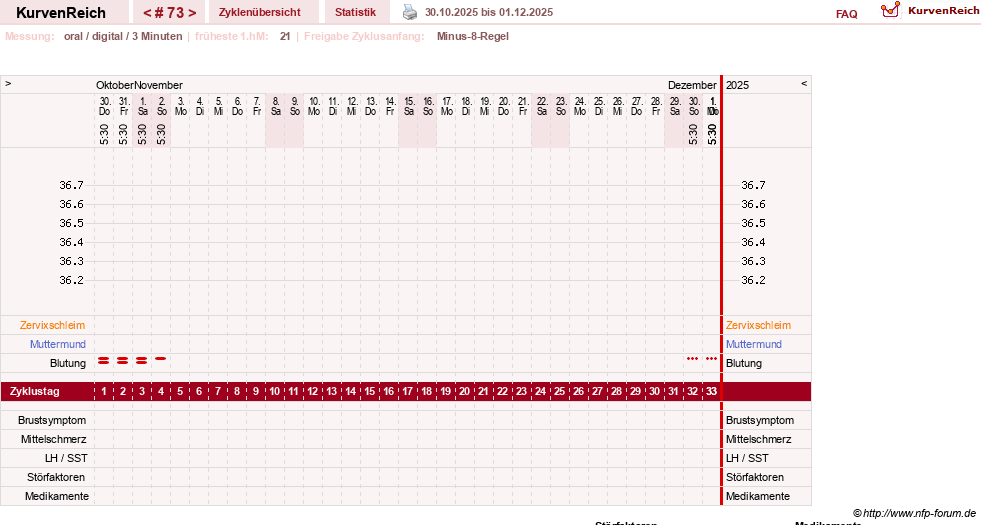981x525 pixels.
Task: Select cycle day 5 in Zyklustag row
Action: click(180, 392)
